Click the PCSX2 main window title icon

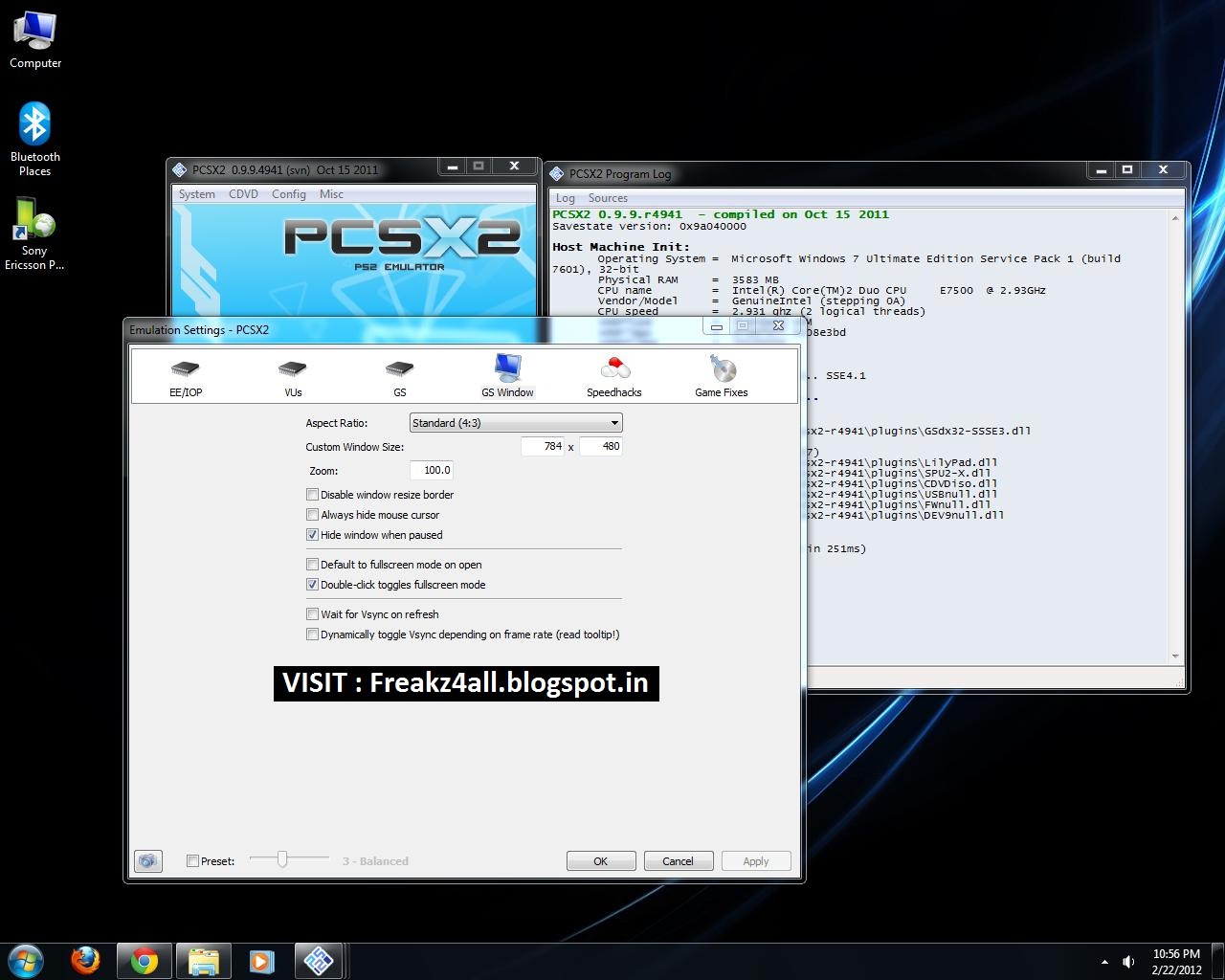[179, 169]
